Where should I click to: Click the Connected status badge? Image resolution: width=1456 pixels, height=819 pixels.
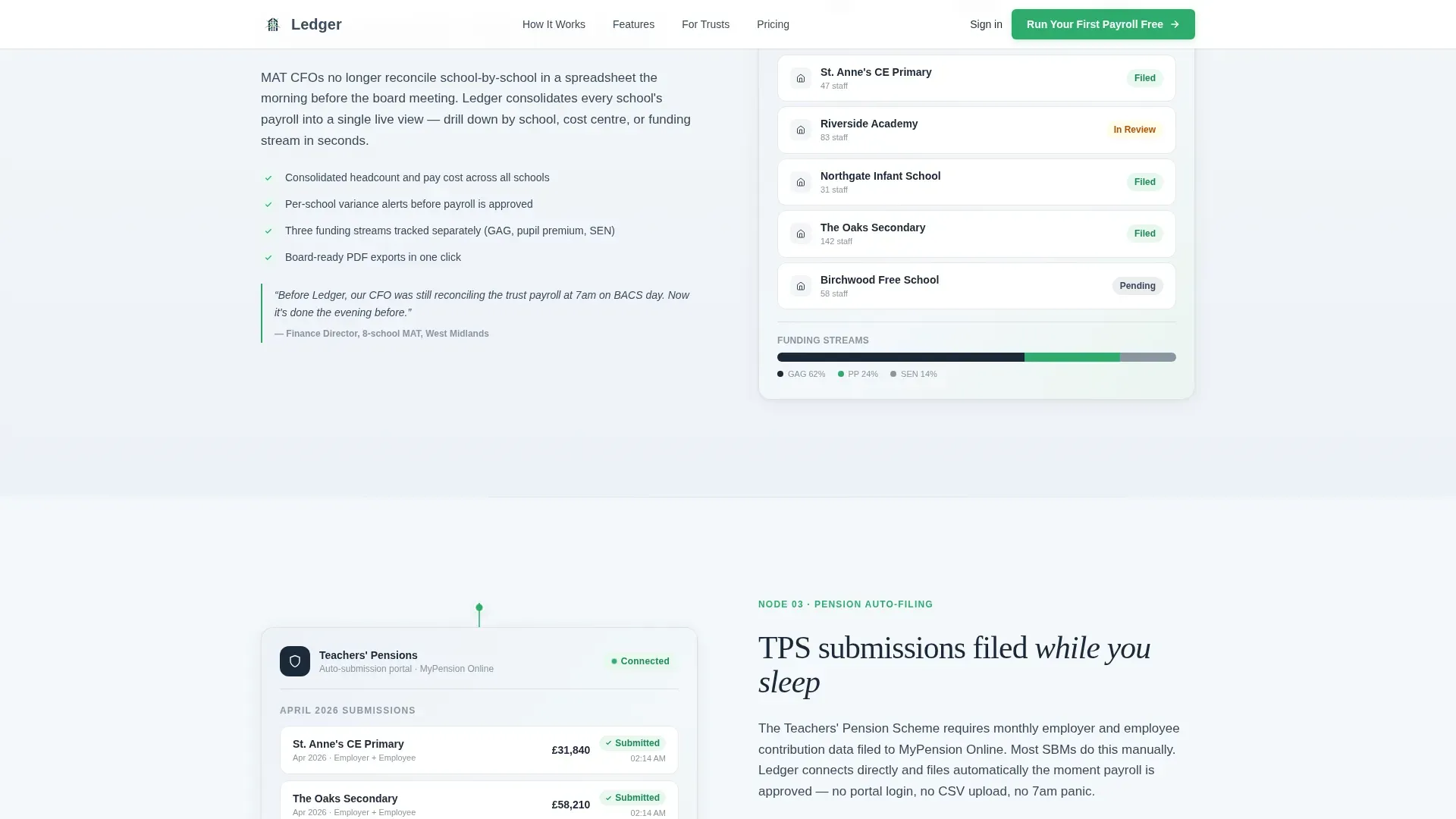click(x=641, y=661)
